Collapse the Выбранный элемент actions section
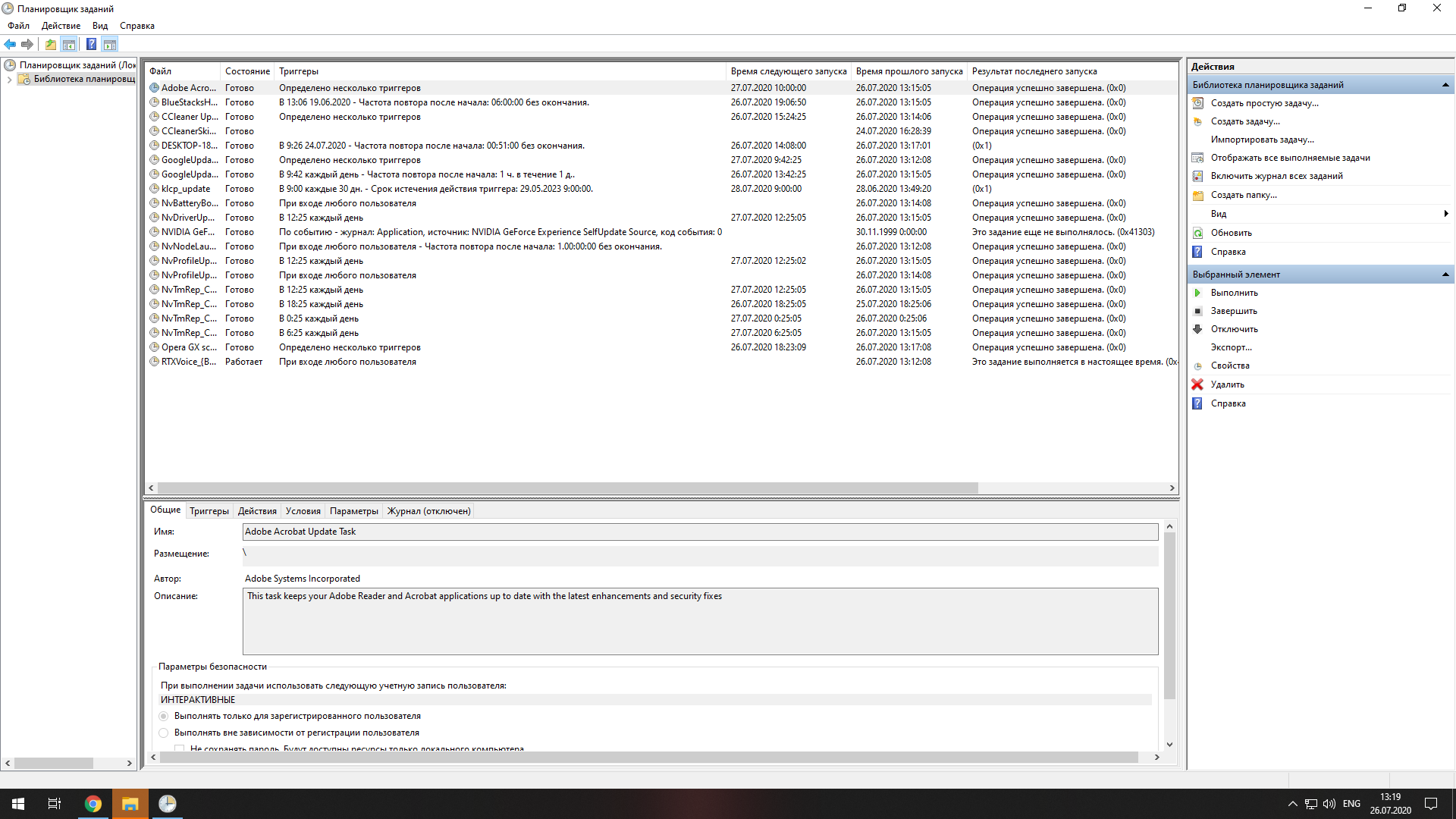 [1445, 275]
